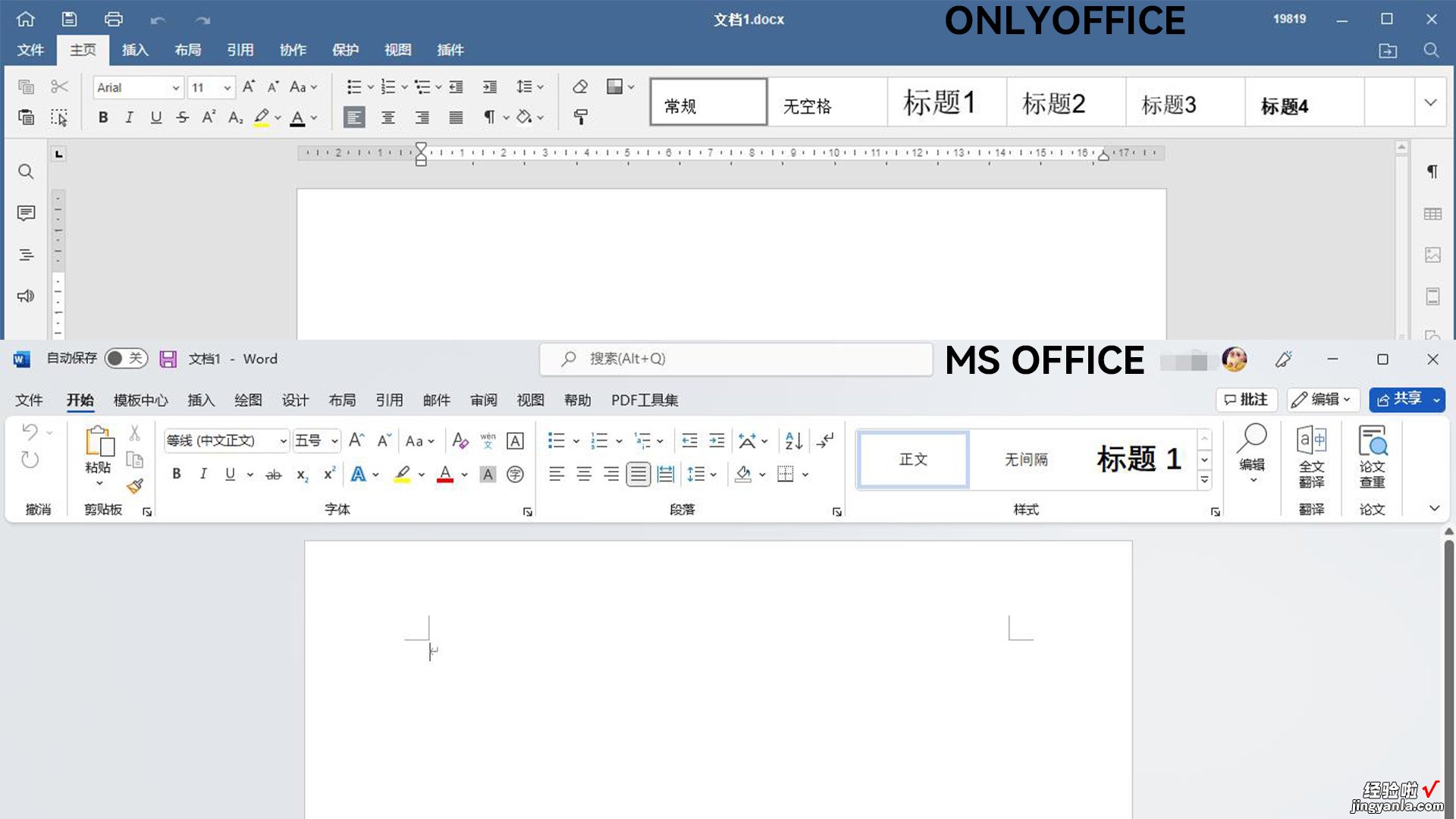Click the Word enclosed character icon
Viewport: 1456px width, 819px height.
[x=515, y=474]
